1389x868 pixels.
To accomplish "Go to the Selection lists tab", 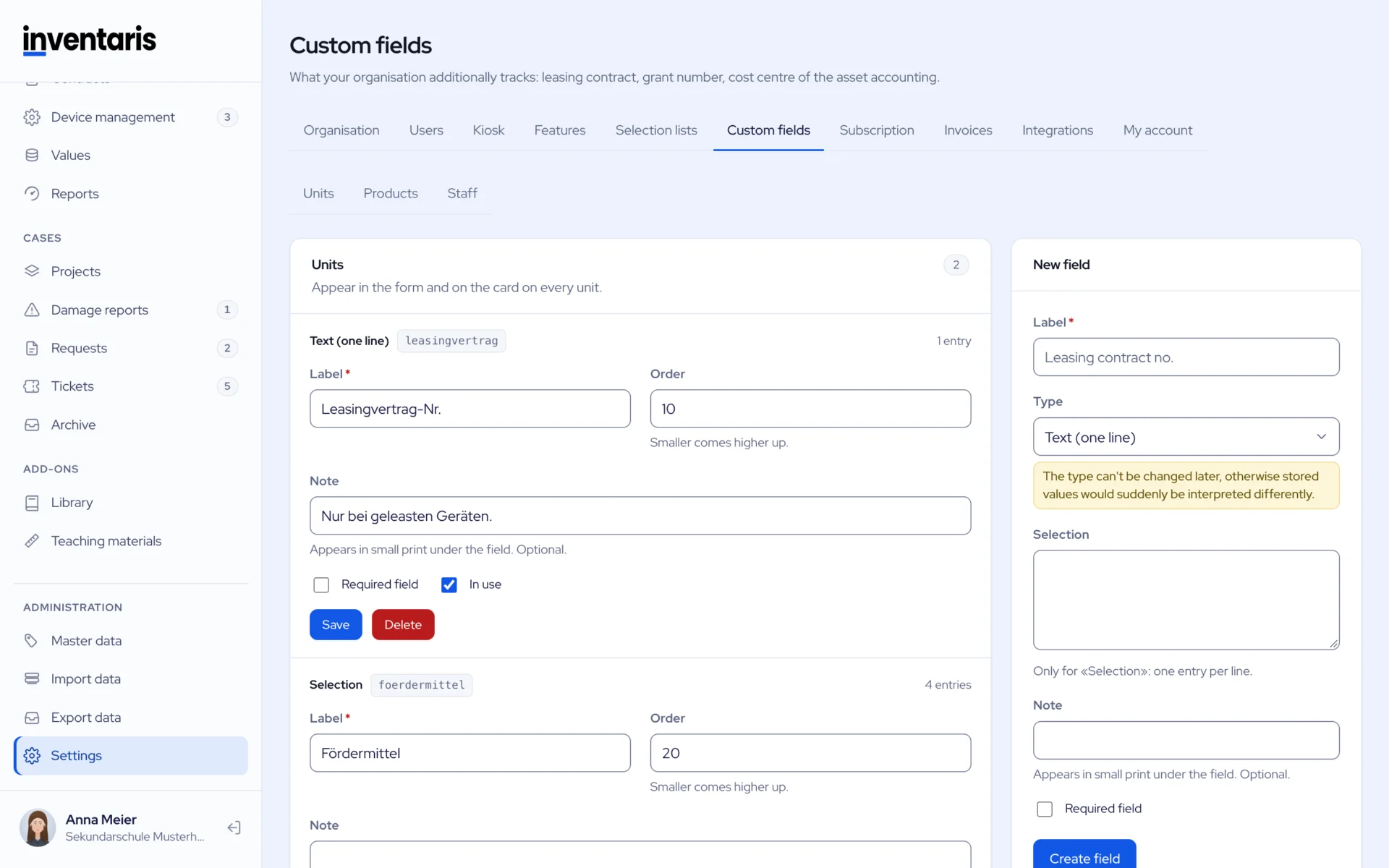I will [x=656, y=130].
